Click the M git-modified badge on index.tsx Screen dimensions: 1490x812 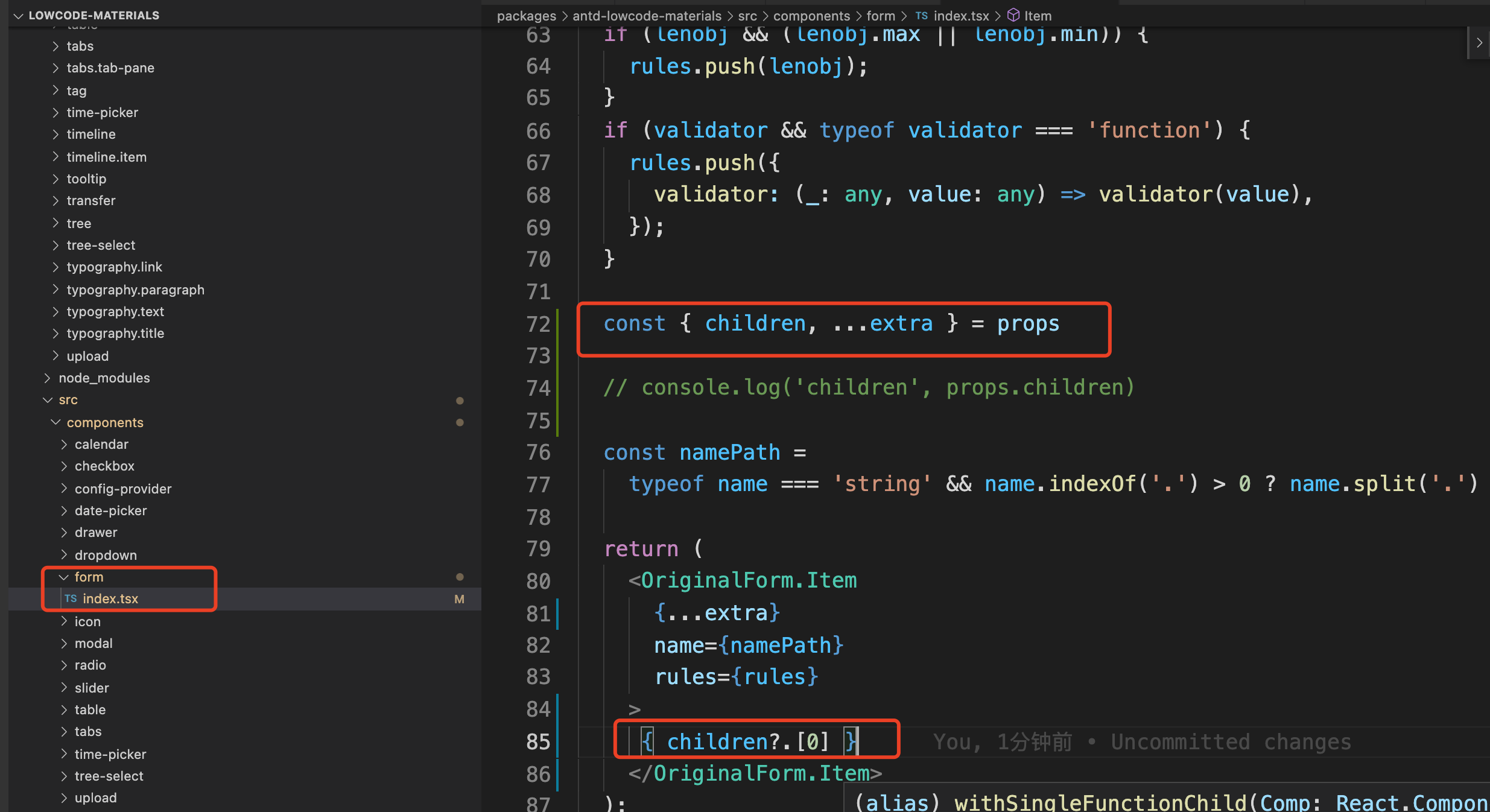click(459, 599)
